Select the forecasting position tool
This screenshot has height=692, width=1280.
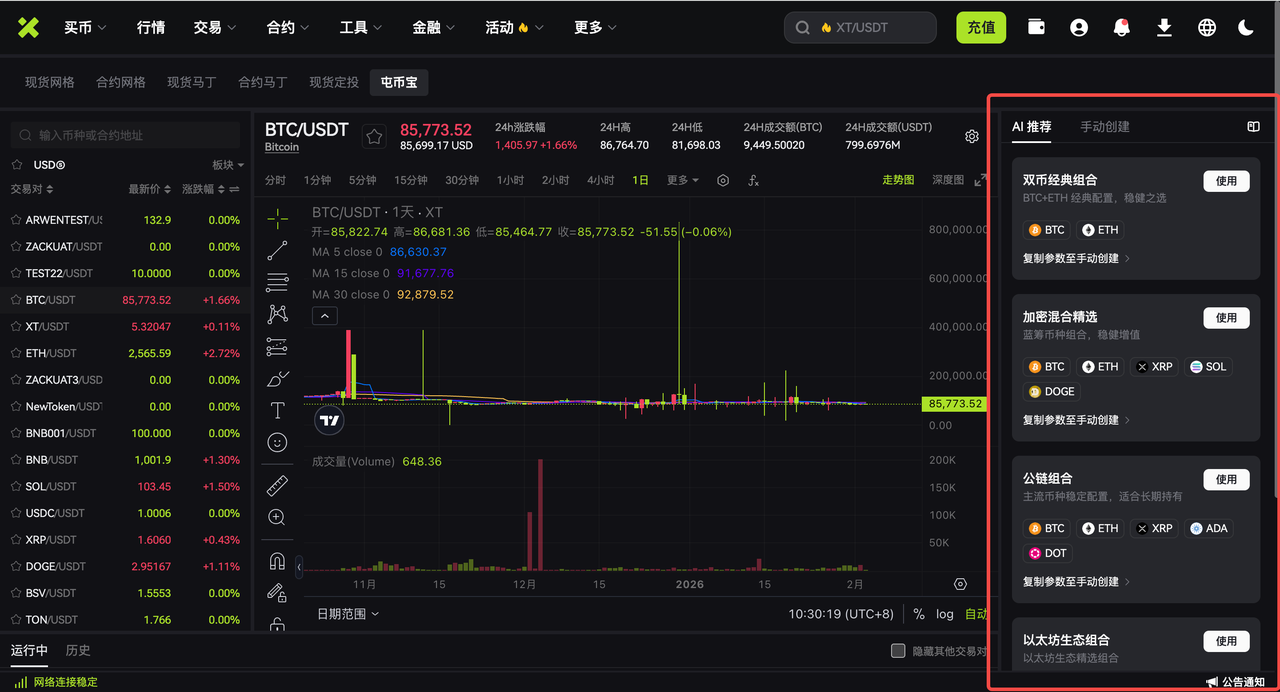277,347
